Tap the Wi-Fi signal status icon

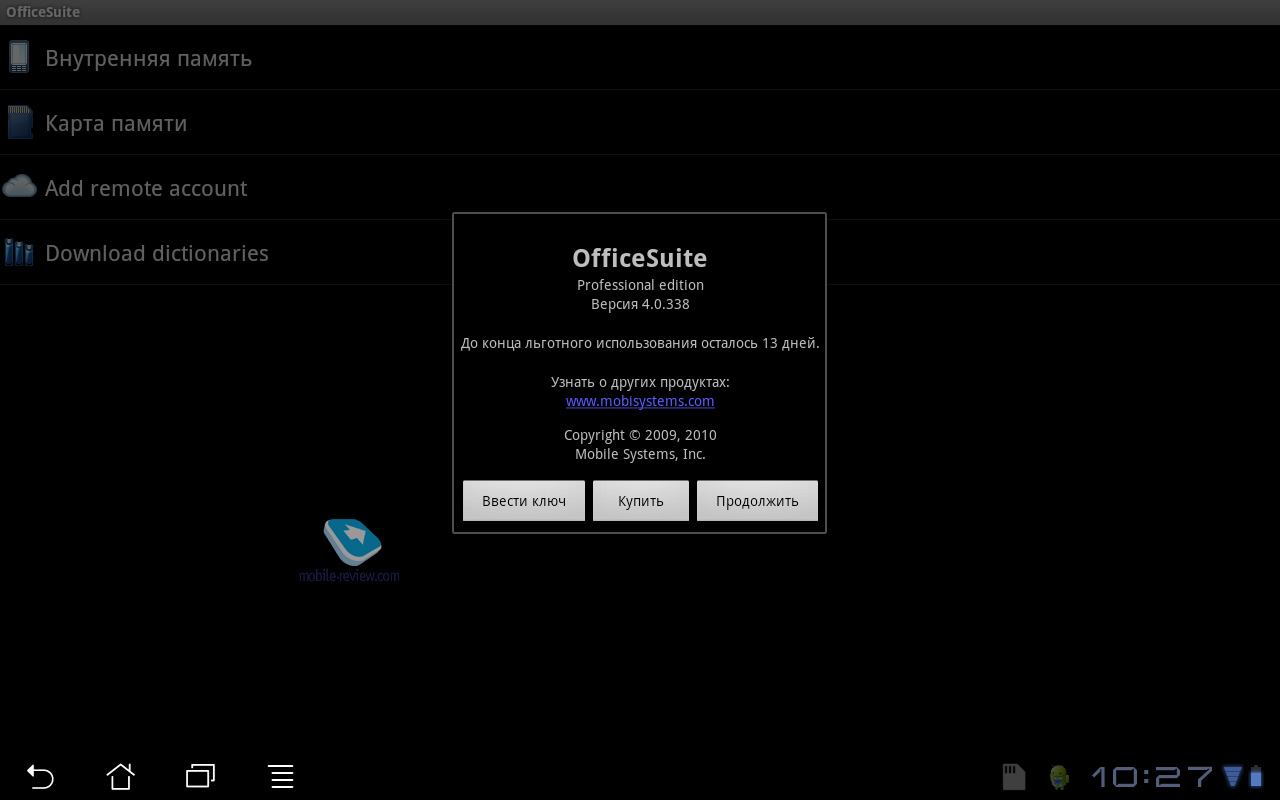click(1232, 776)
